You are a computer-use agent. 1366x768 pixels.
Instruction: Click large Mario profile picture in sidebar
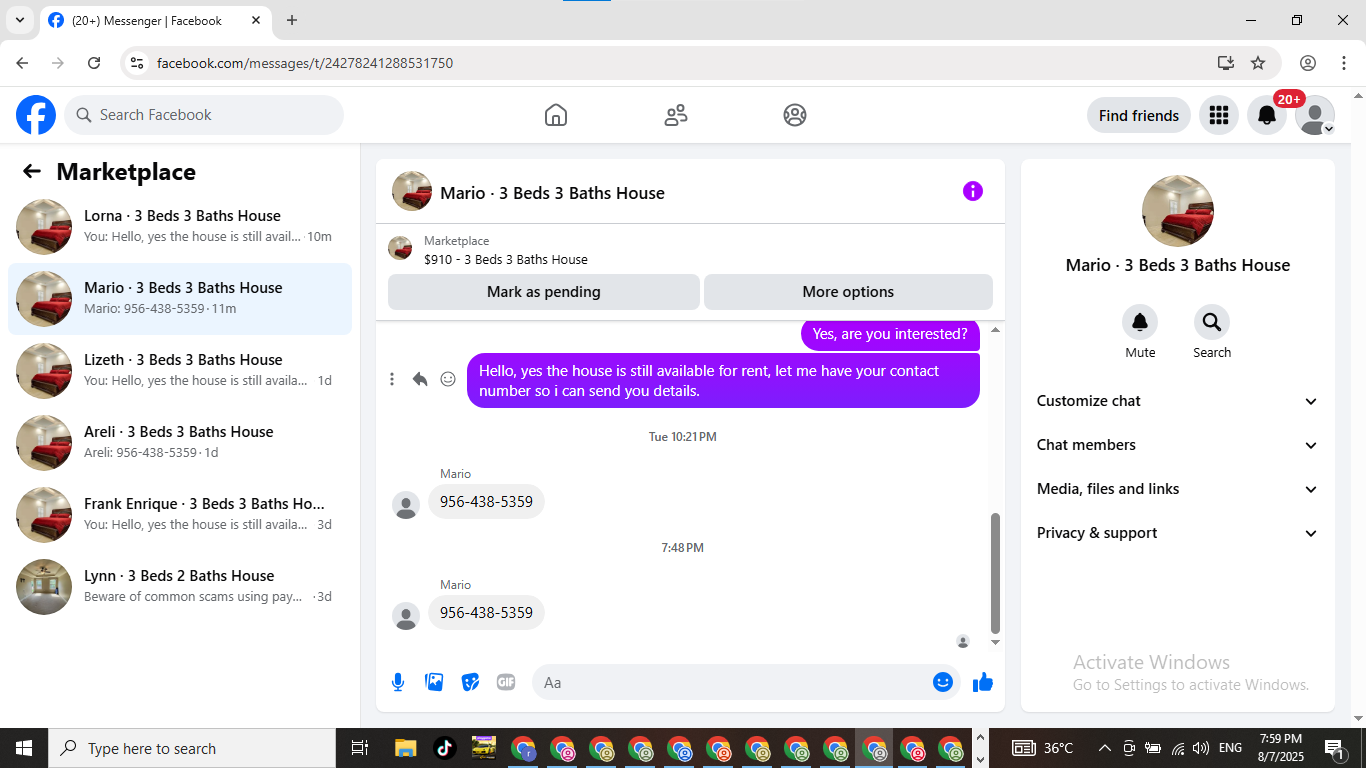click(1178, 211)
